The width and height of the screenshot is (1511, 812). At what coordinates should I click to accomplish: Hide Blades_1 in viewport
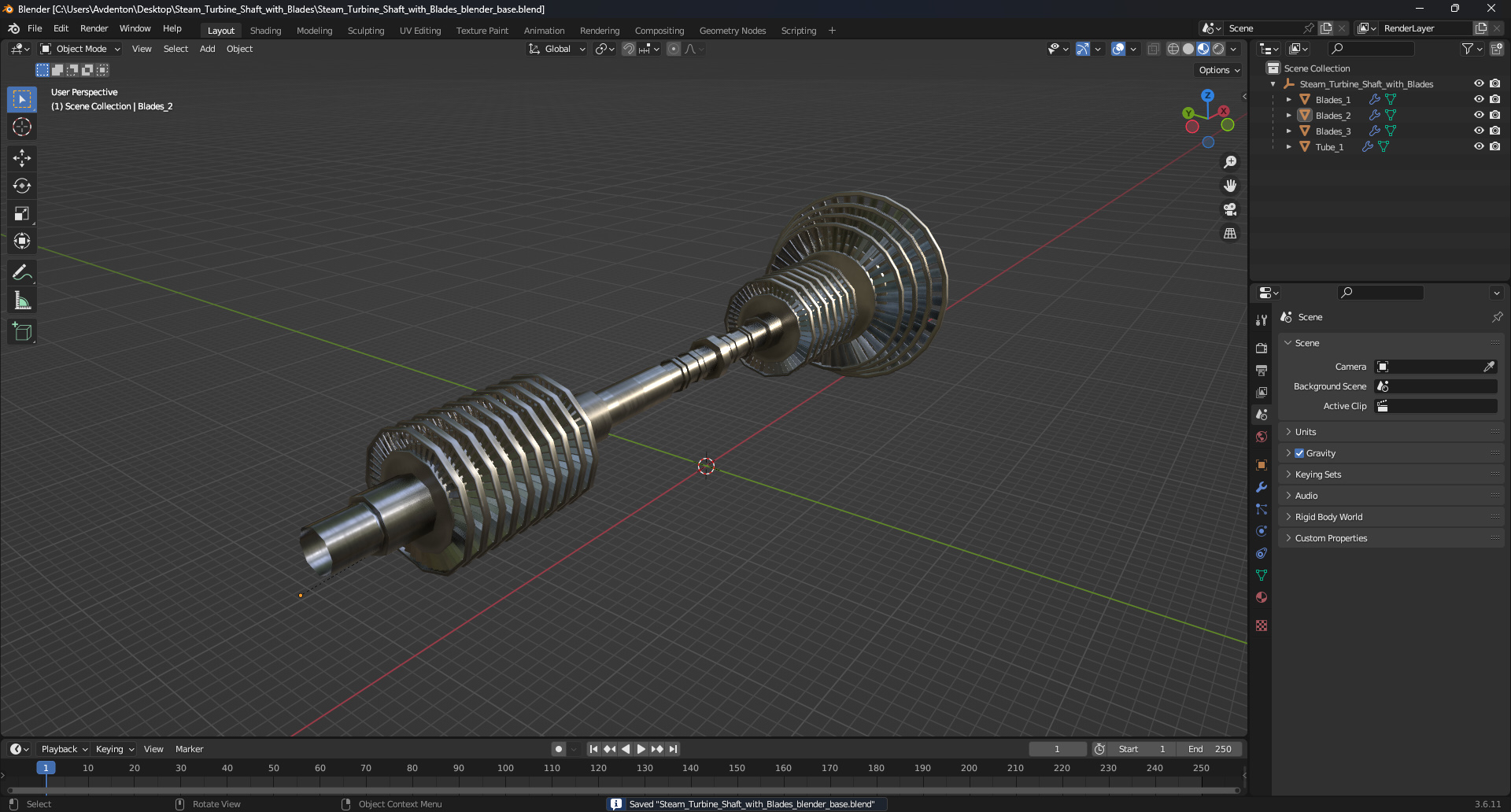[1479, 99]
